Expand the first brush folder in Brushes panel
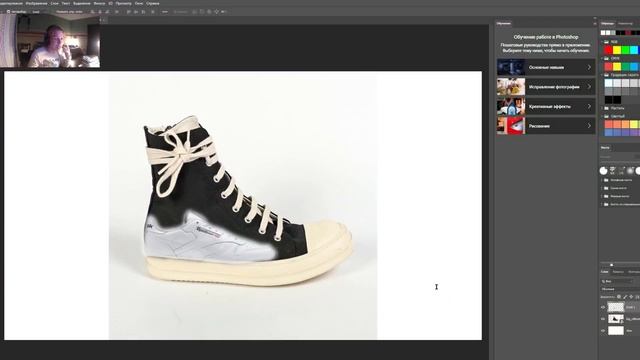The image size is (640, 360). click(x=602, y=180)
